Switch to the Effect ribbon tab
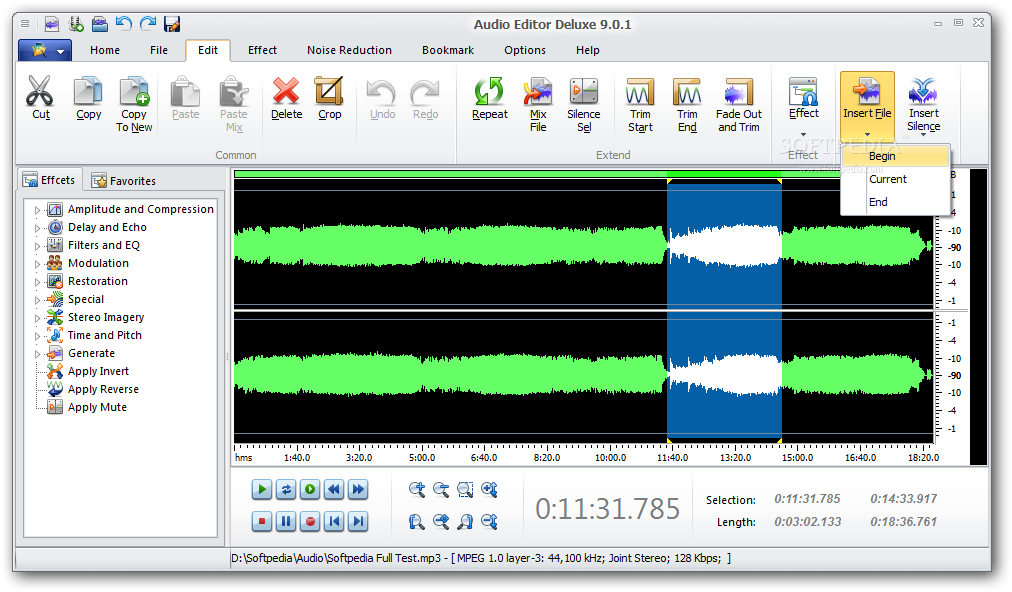1012x592 pixels. pos(262,50)
